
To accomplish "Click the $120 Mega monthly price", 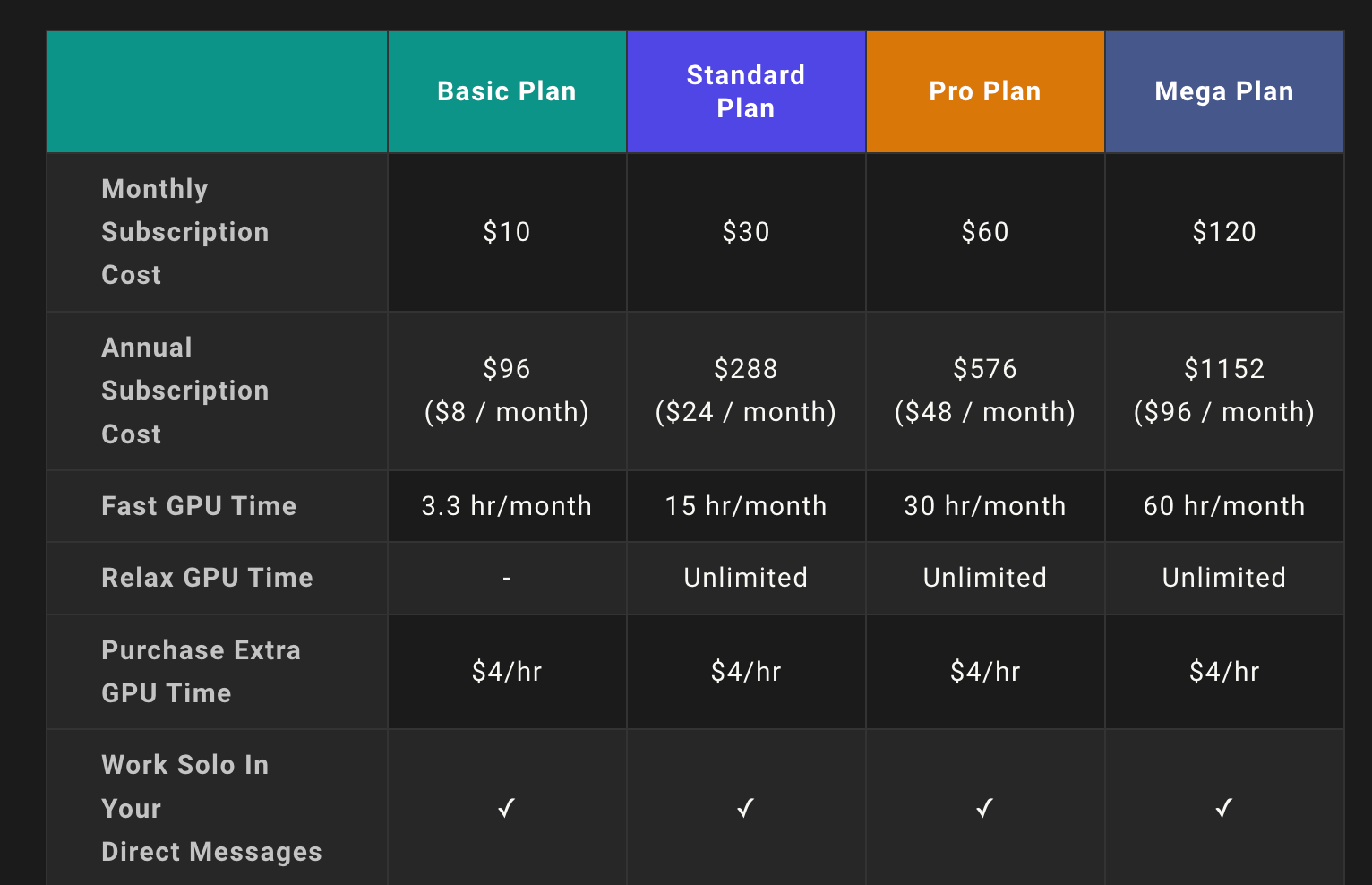I will click(1224, 232).
